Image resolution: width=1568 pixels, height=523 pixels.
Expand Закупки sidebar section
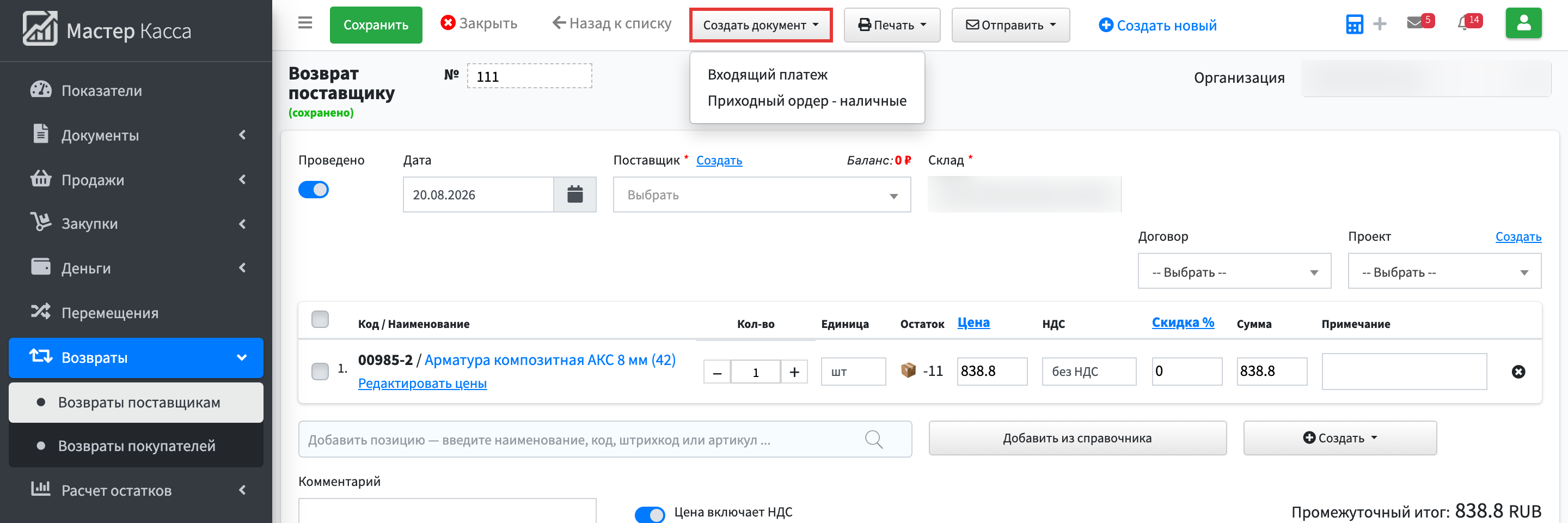[x=136, y=223]
